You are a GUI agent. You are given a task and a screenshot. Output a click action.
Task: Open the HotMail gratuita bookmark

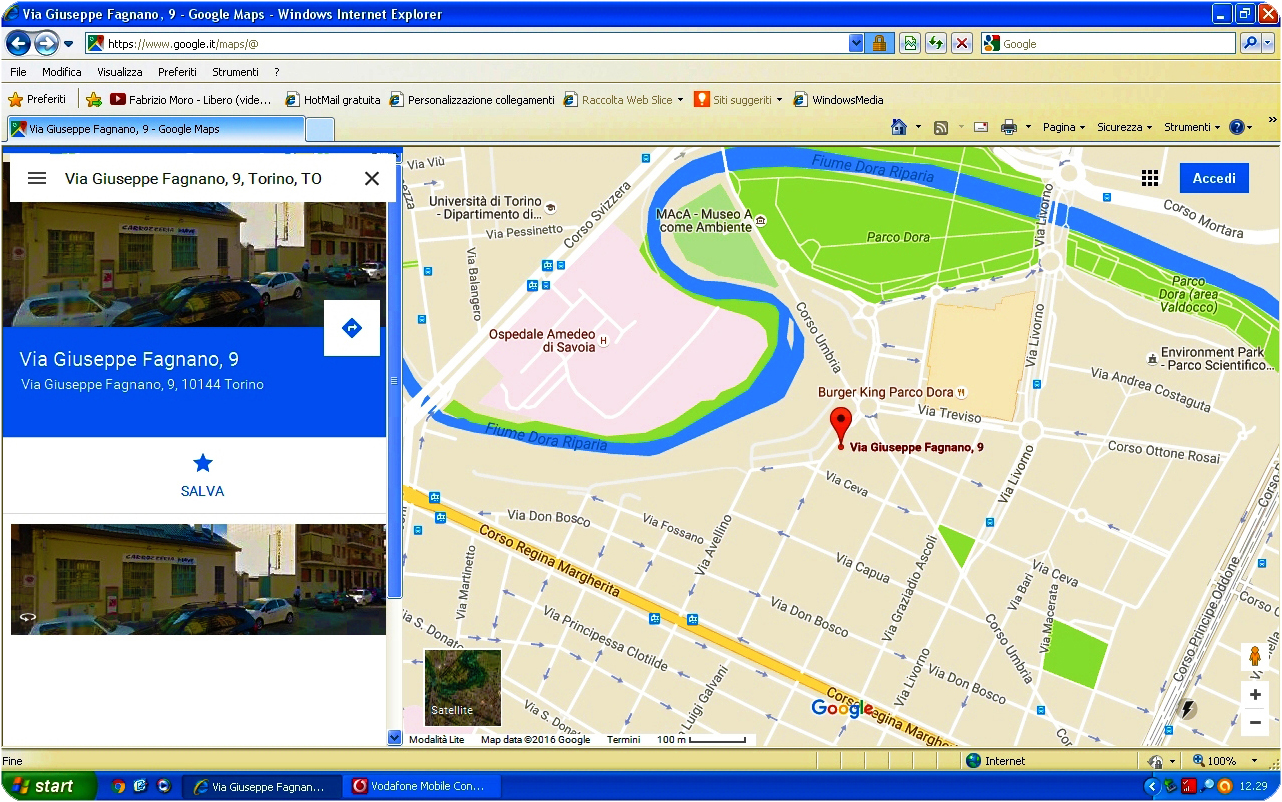click(333, 99)
